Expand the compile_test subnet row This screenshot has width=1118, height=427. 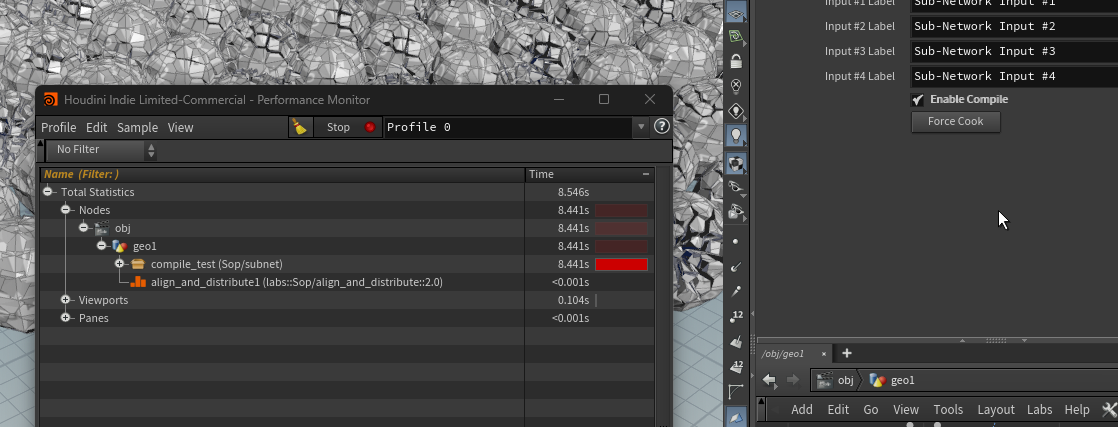coord(119,264)
